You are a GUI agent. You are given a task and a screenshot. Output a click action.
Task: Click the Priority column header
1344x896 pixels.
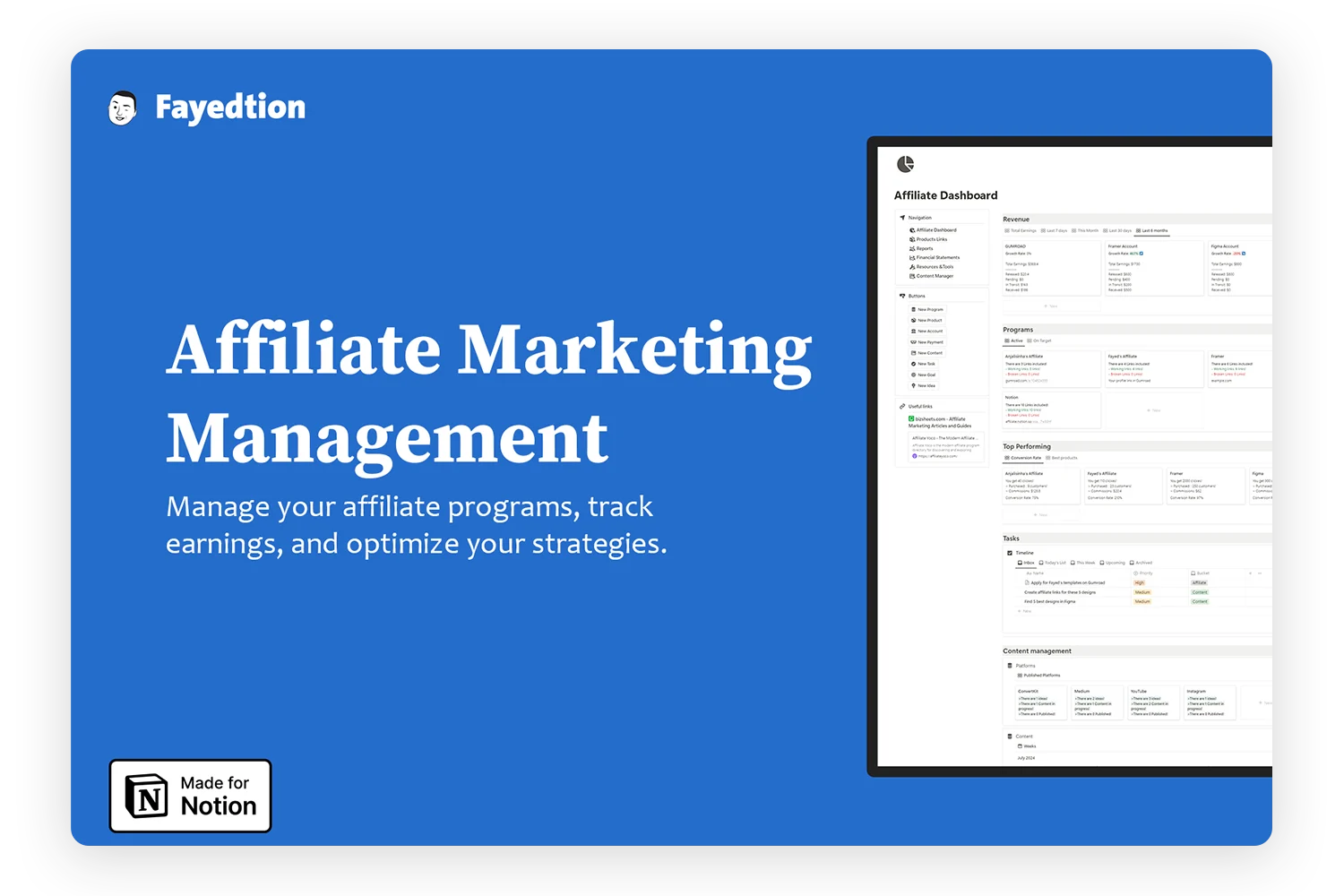pyautogui.click(x=1143, y=573)
